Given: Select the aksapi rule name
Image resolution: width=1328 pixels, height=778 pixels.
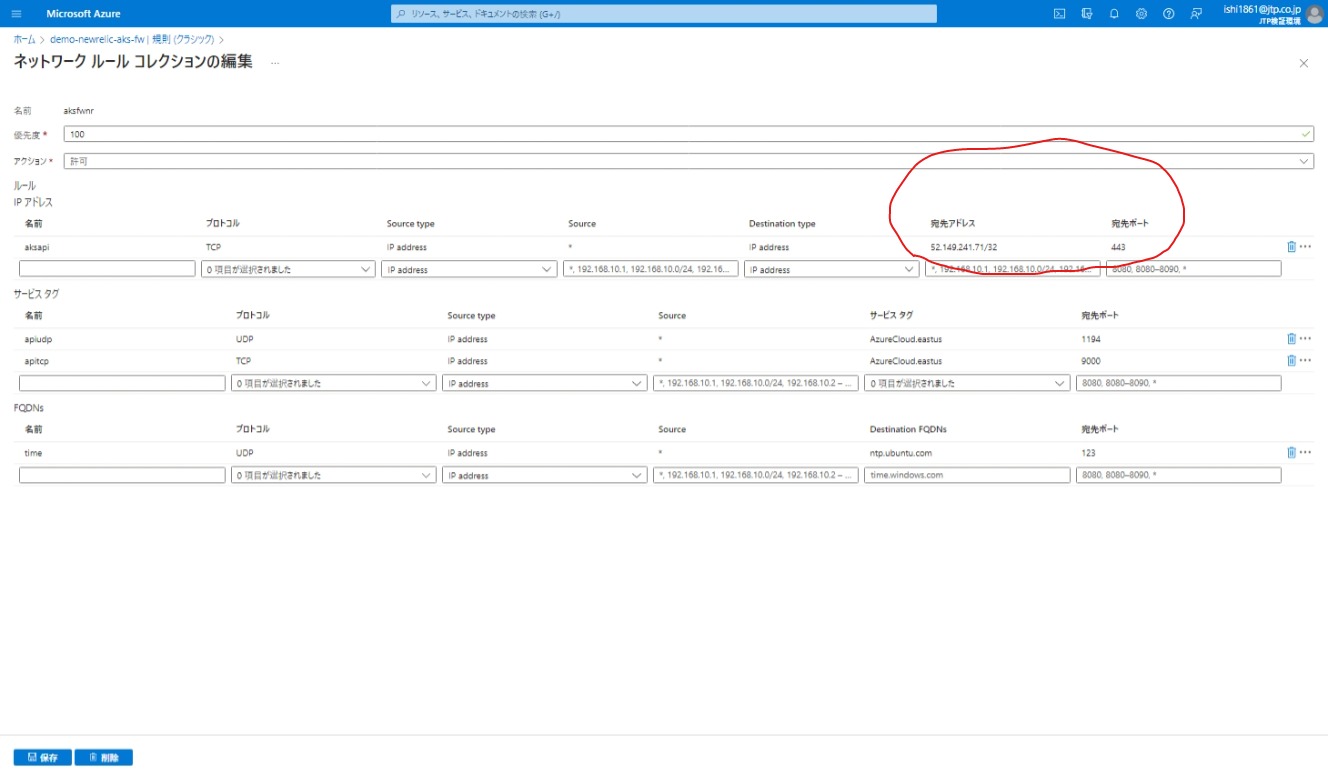Looking at the screenshot, I should 37,247.
